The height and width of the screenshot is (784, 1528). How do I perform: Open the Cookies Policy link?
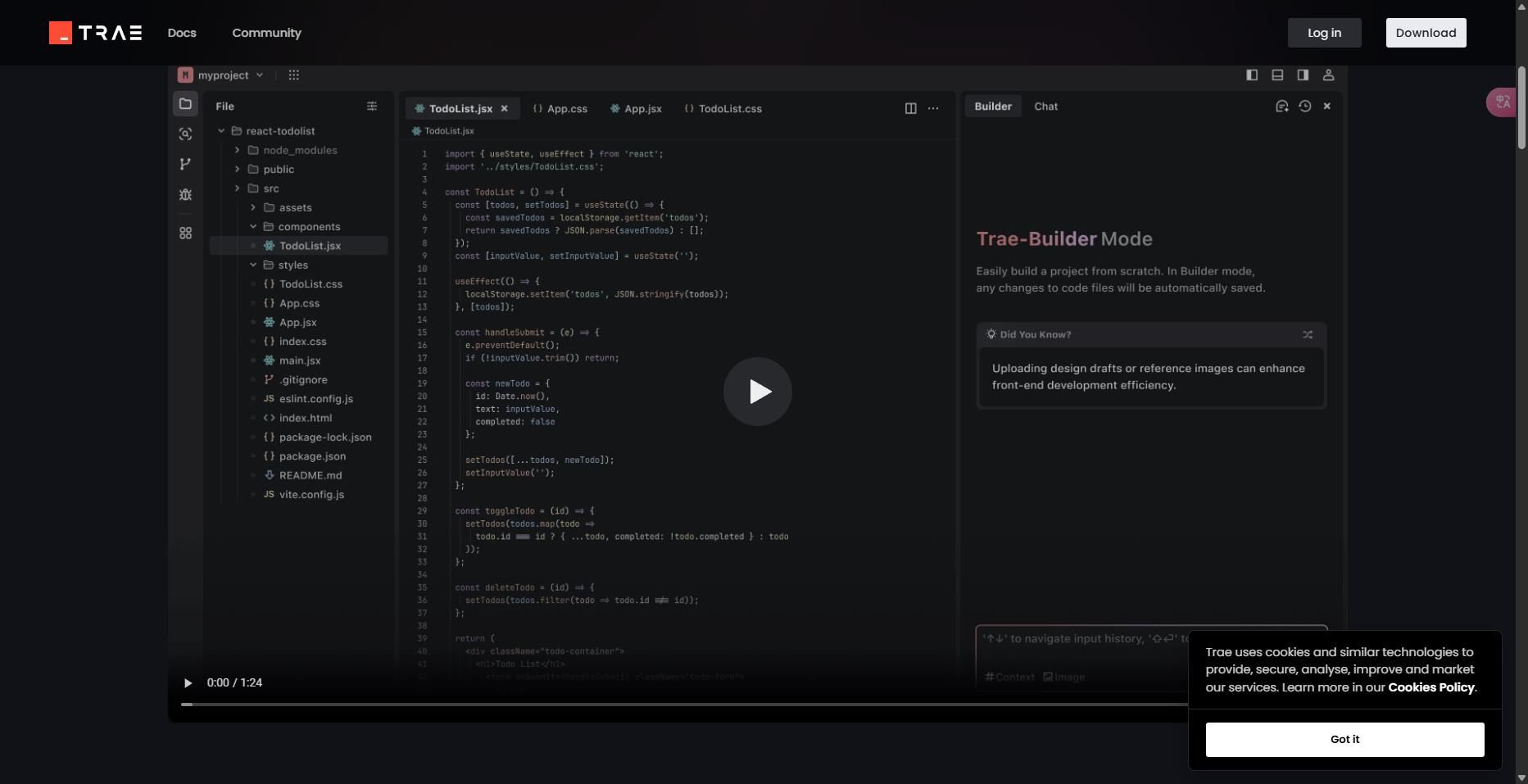[x=1431, y=687]
